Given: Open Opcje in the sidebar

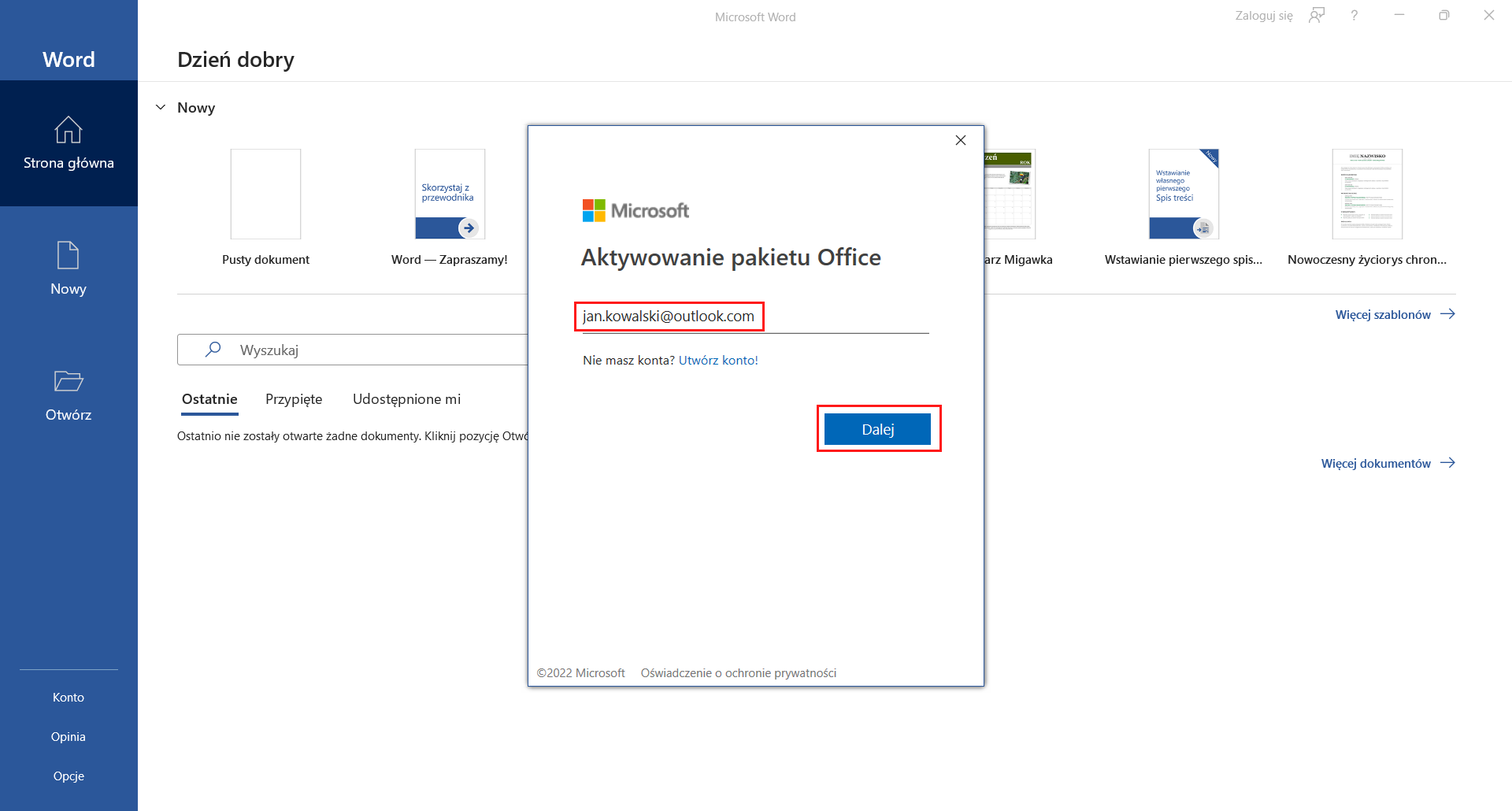Looking at the screenshot, I should [69, 776].
